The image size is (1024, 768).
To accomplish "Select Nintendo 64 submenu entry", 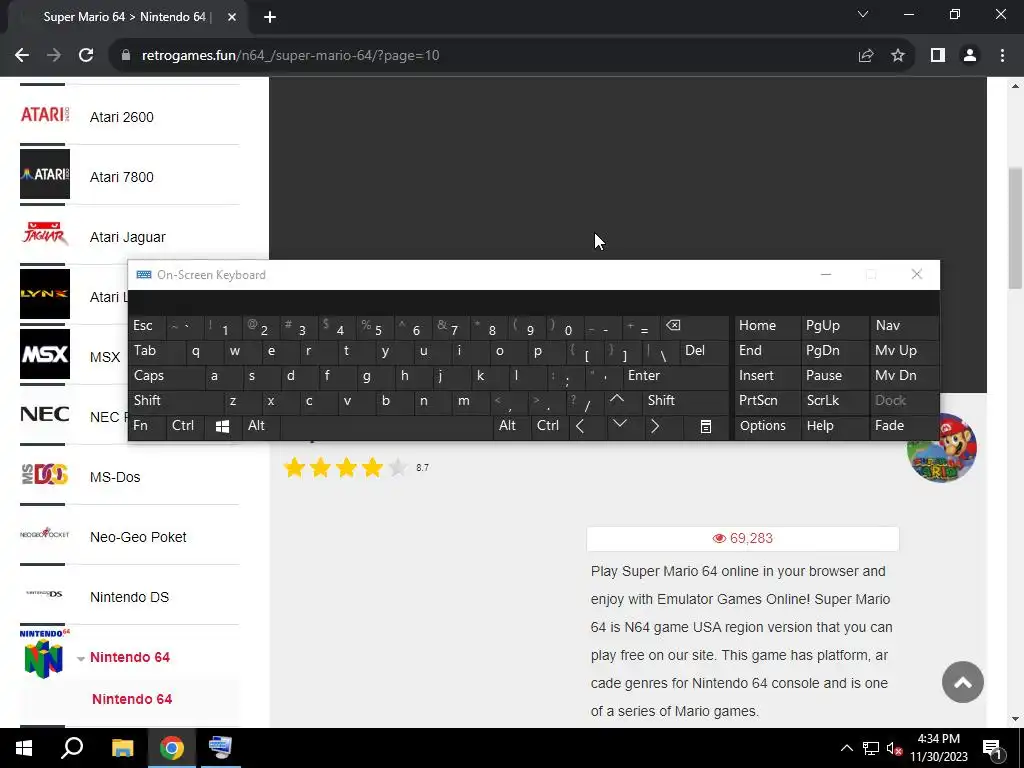I will pyautogui.click(x=132, y=699).
